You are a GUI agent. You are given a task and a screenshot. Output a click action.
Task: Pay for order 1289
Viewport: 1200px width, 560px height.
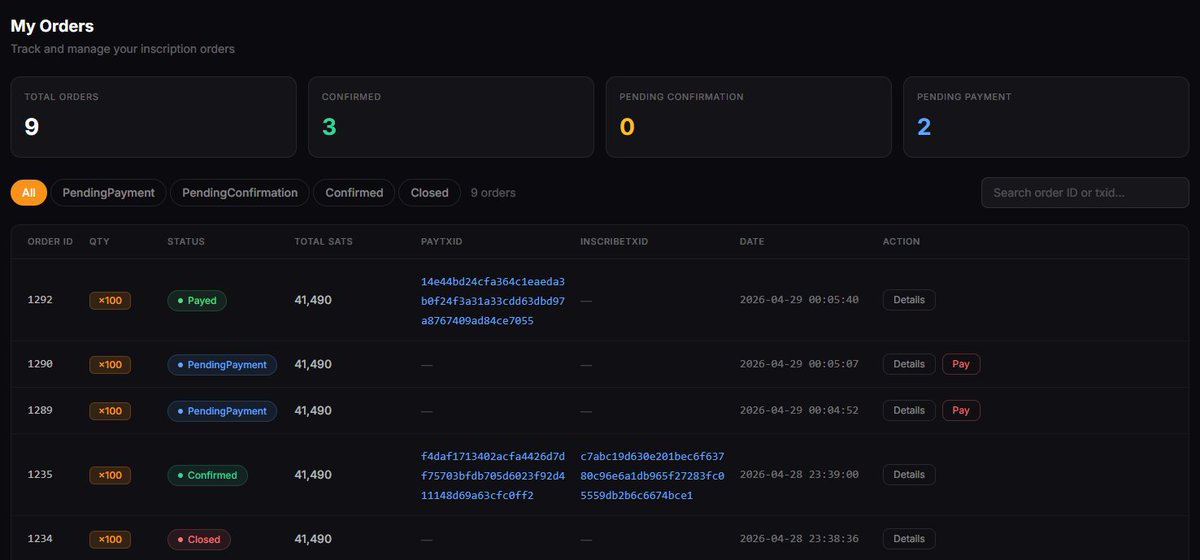(x=961, y=410)
